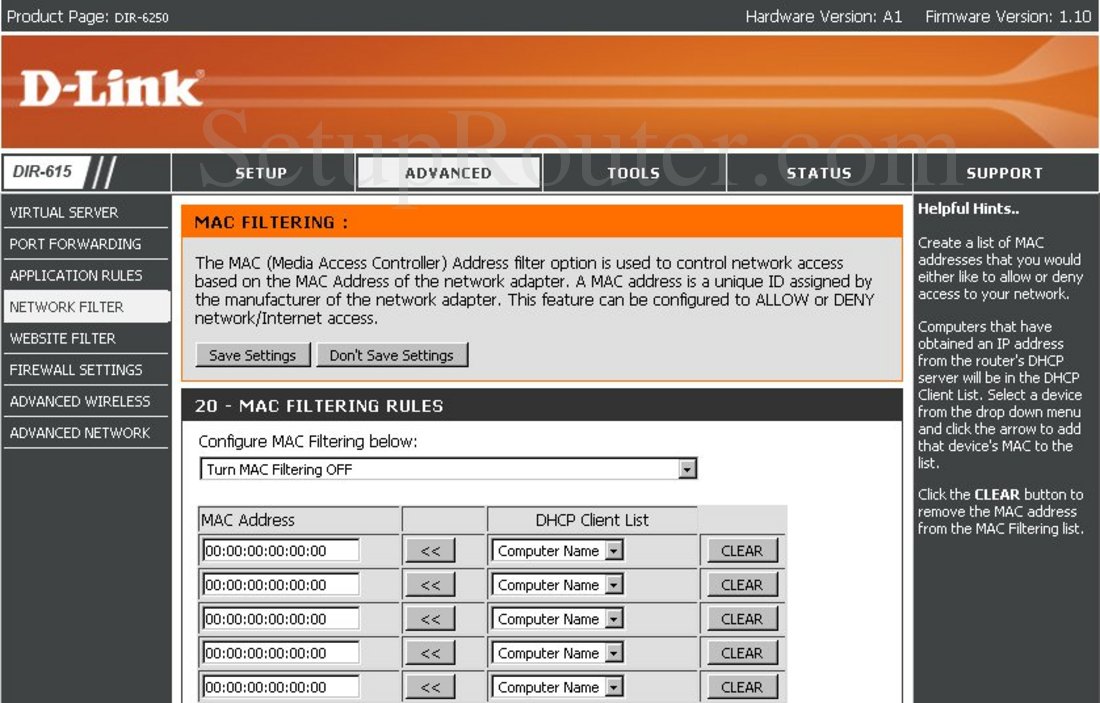
Task: Open the first row Computer Name dropdown
Action: [558, 551]
